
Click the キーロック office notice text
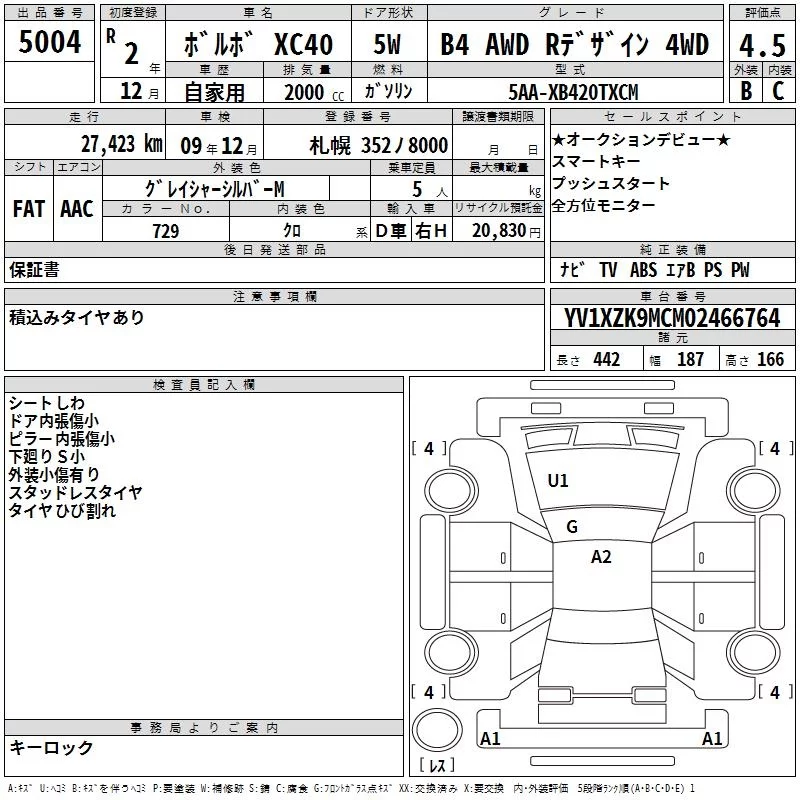tap(51, 747)
